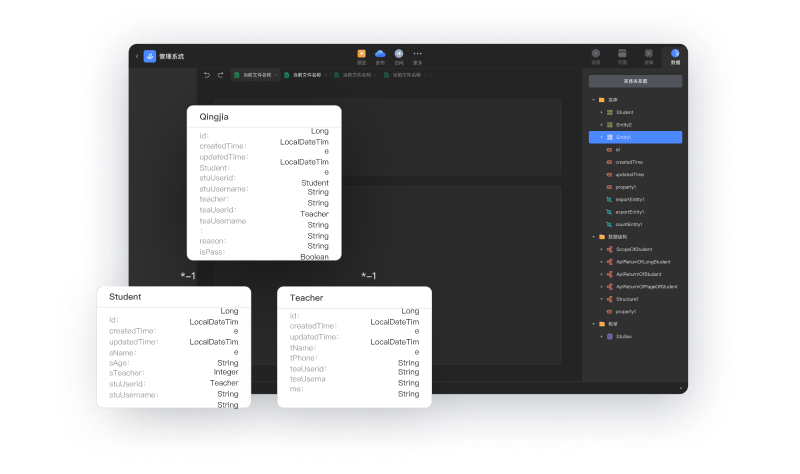Click the id property icon under Entity1
800x474 pixels.
[609, 150]
